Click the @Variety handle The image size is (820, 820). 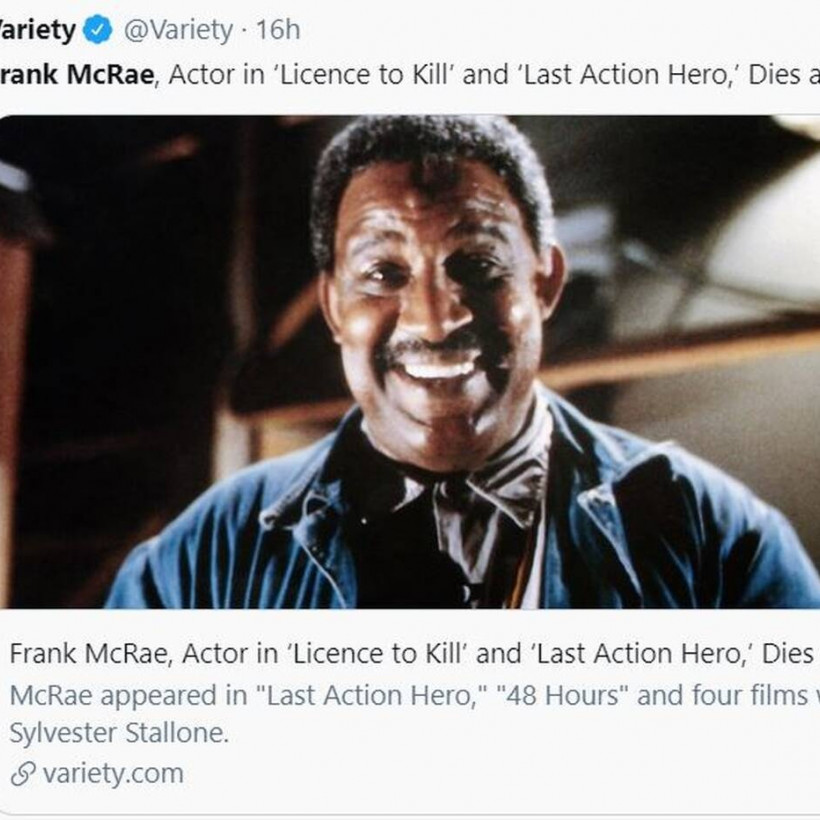178,30
